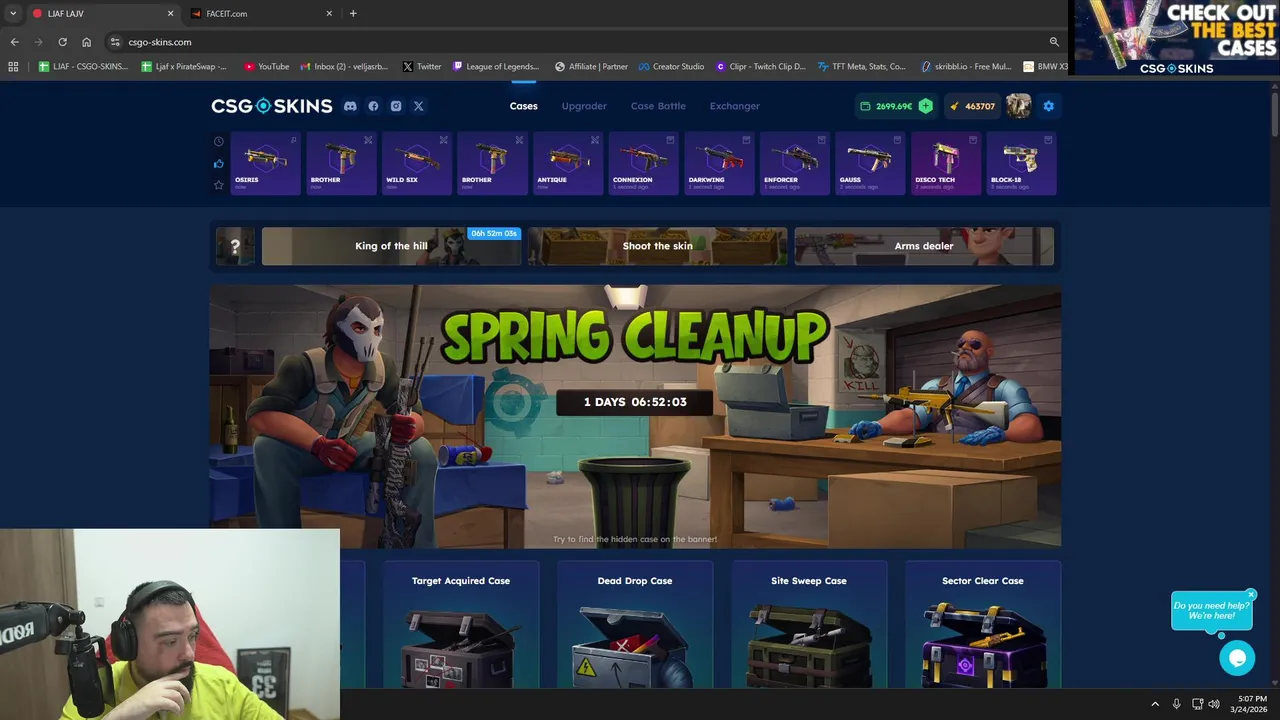Viewport: 1280px width, 720px height.
Task: Open the Arms dealer event
Action: (924, 246)
